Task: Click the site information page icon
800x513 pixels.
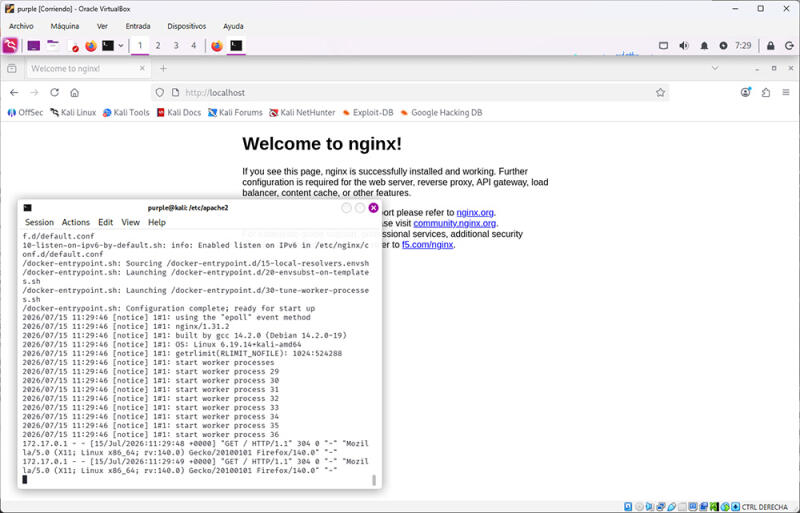Action: click(x=176, y=92)
